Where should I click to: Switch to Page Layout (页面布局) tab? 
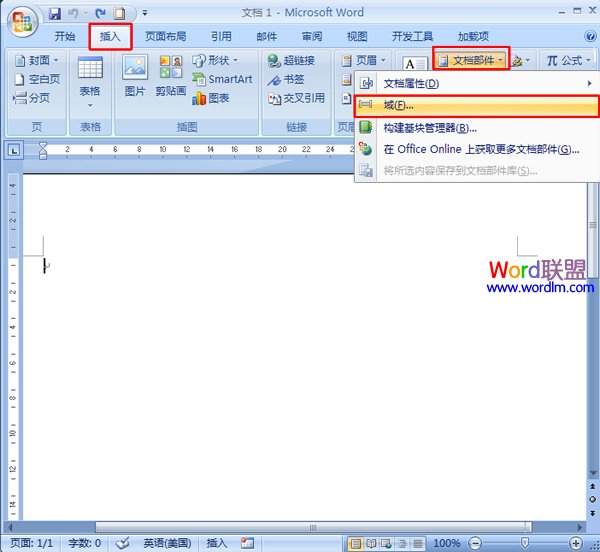pyautogui.click(x=166, y=36)
